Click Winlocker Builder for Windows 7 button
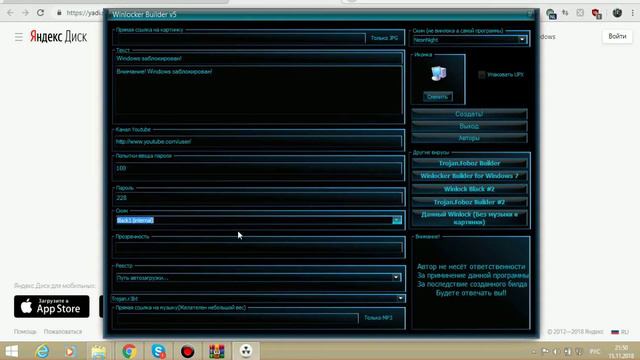This screenshot has width=640, height=360. [x=469, y=176]
